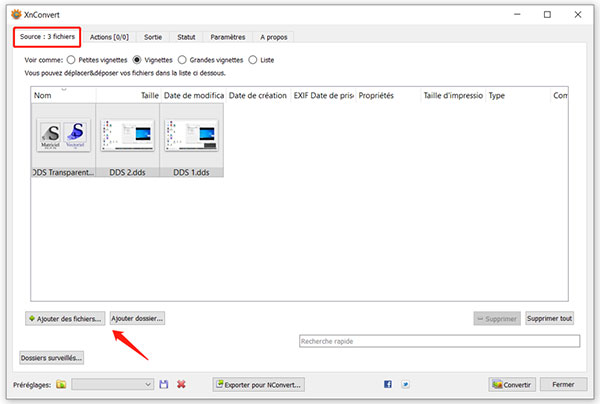The width and height of the screenshot is (600, 404).
Task: Click the Fermer button
Action: (x=563, y=384)
